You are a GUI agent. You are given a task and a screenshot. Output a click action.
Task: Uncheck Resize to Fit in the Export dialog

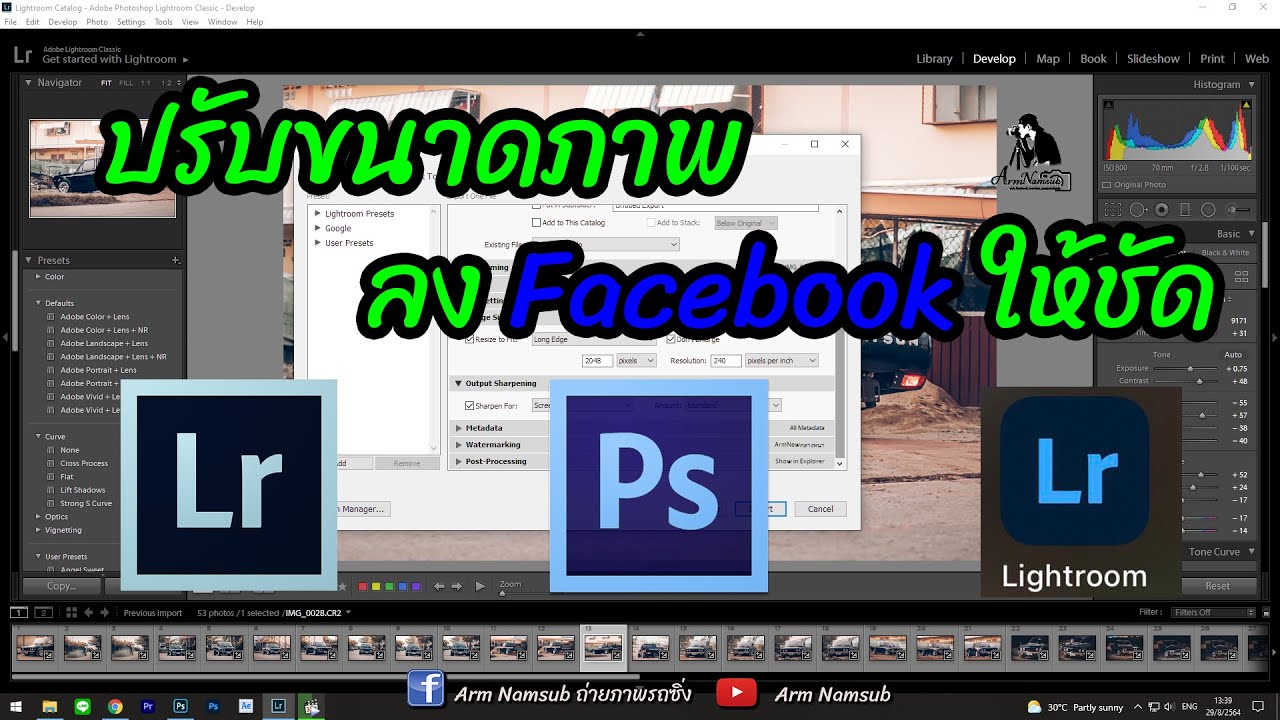469,340
